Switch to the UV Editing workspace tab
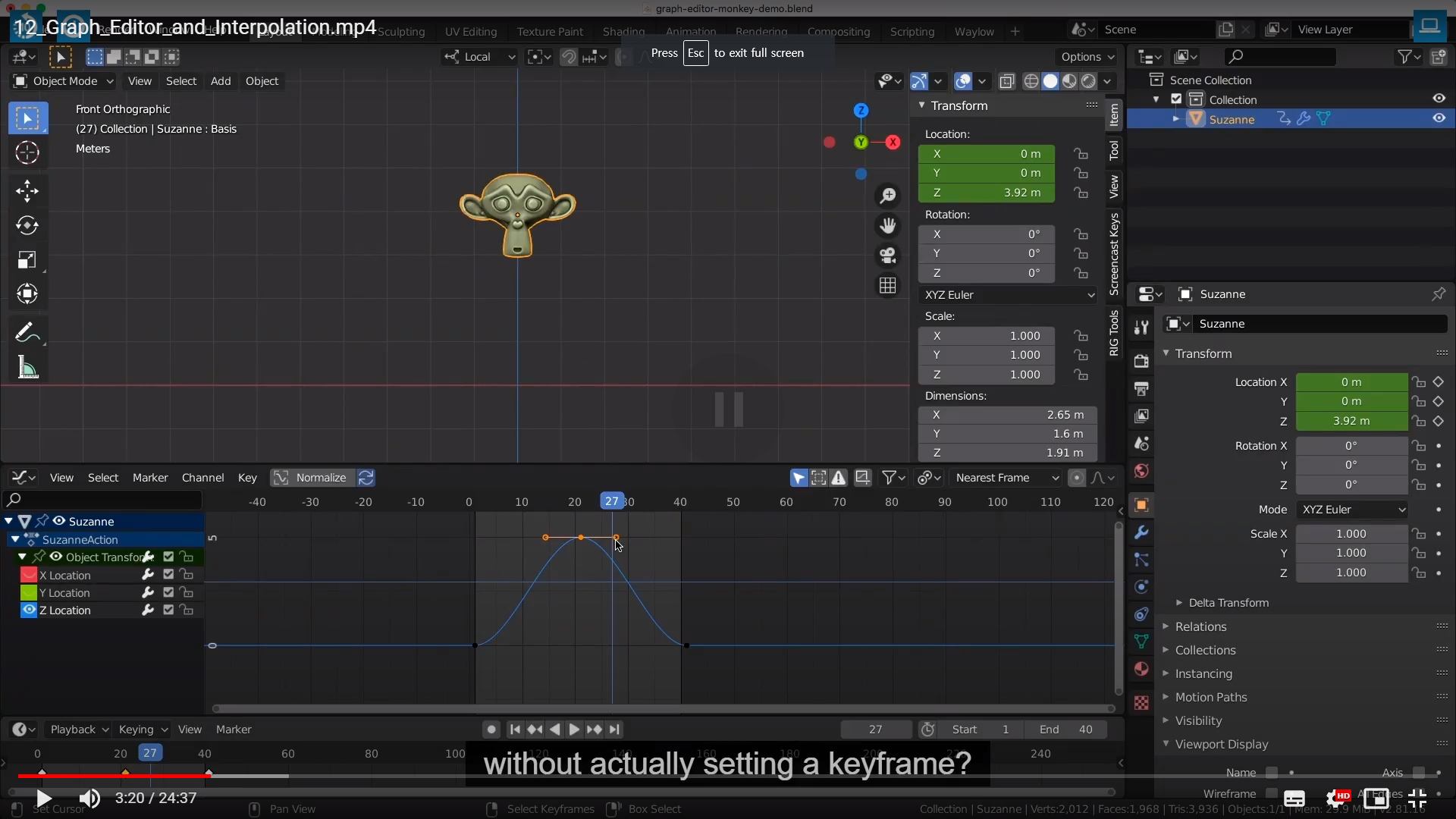Screen dimensions: 1456x819 pos(470,32)
